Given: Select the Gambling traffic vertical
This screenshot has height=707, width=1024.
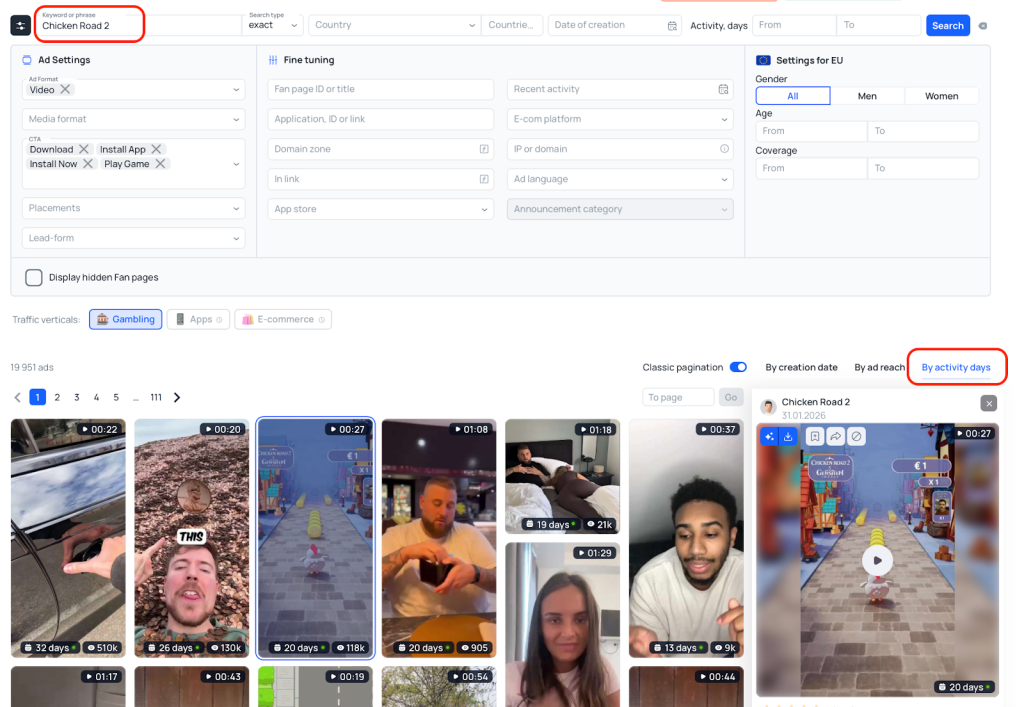Looking at the screenshot, I should point(126,319).
